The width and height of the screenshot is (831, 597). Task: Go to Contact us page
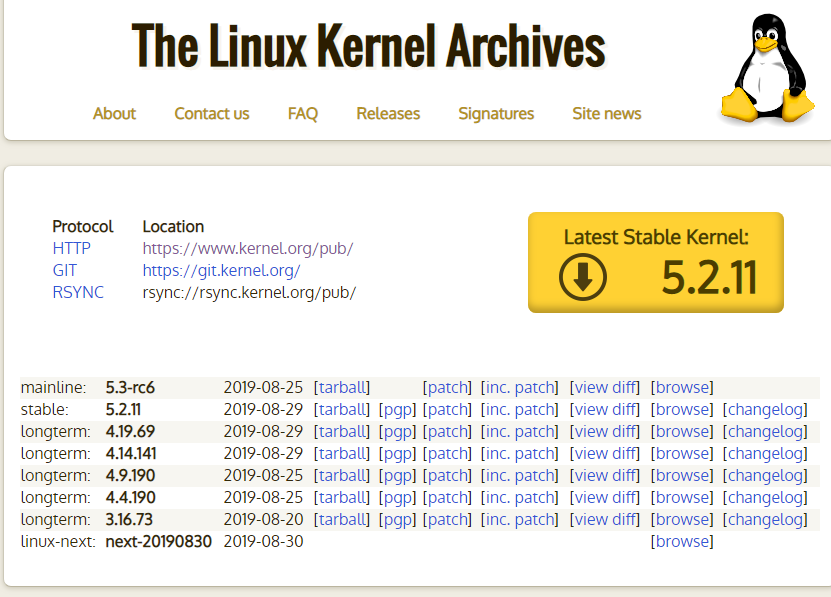(211, 113)
